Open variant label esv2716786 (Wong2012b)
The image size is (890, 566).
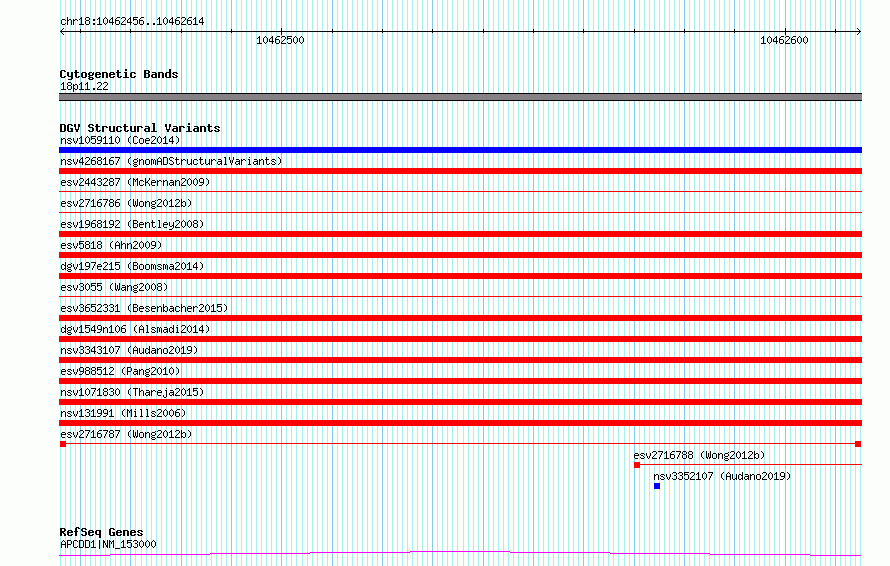[126, 203]
